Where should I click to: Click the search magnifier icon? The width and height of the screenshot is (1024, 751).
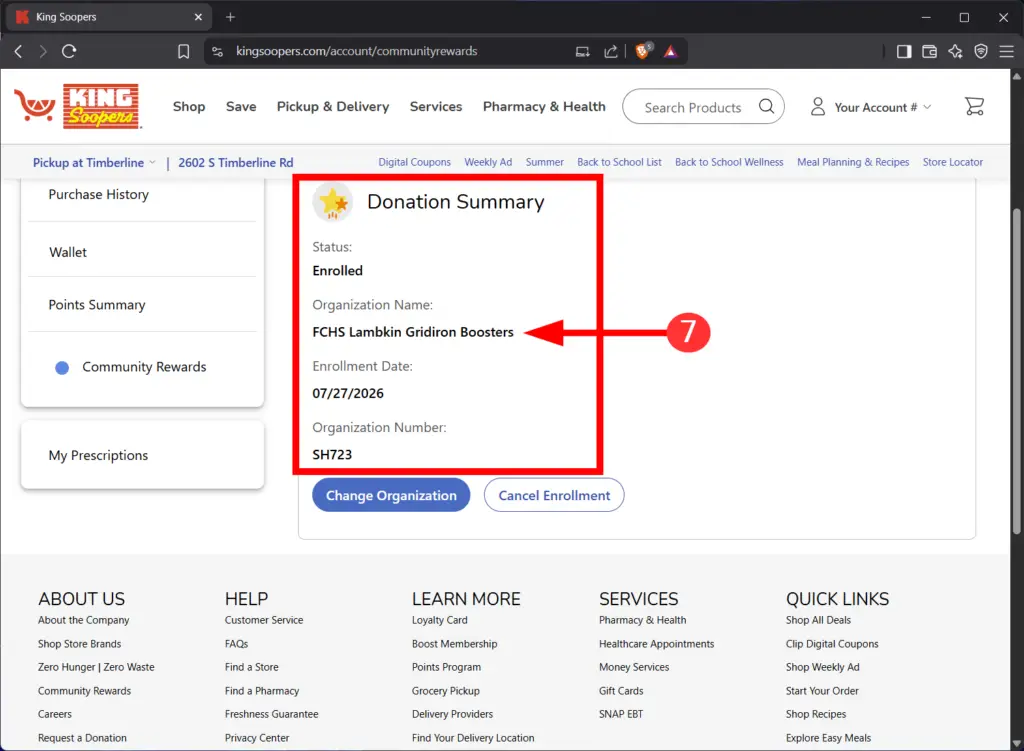[x=766, y=106]
